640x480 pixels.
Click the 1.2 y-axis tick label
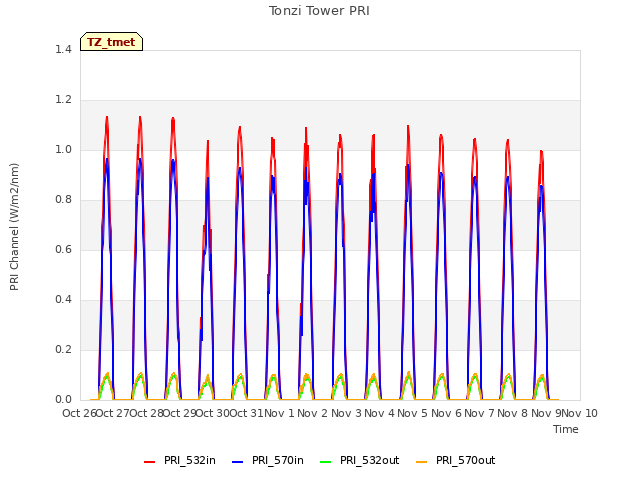[x=63, y=100]
